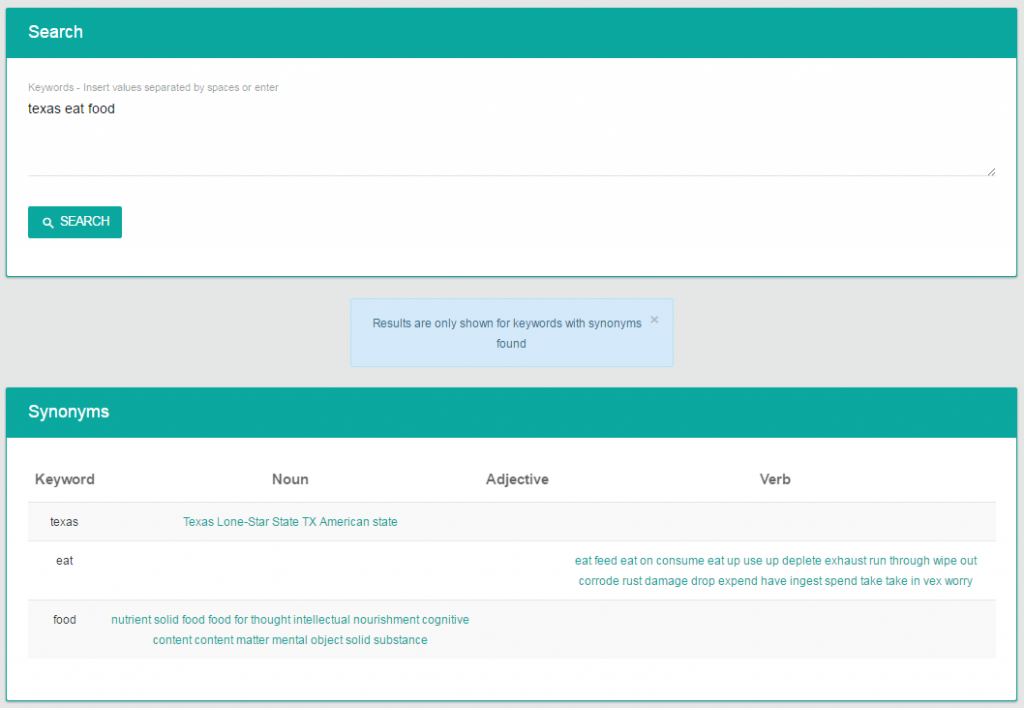Click the worry synonym link
The height and width of the screenshot is (708, 1024).
[959, 581]
